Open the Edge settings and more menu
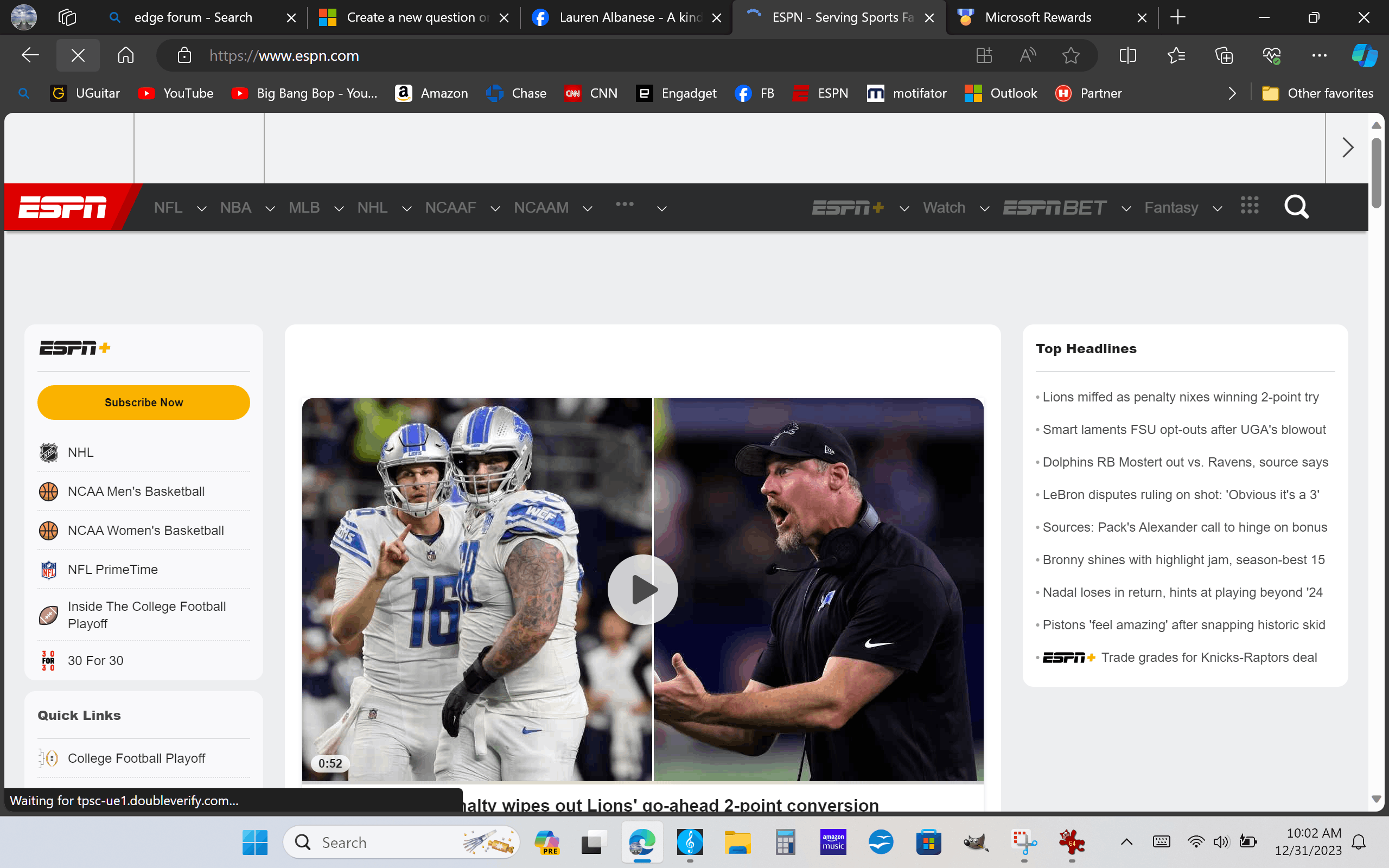Image resolution: width=1389 pixels, height=868 pixels. coord(1319,56)
